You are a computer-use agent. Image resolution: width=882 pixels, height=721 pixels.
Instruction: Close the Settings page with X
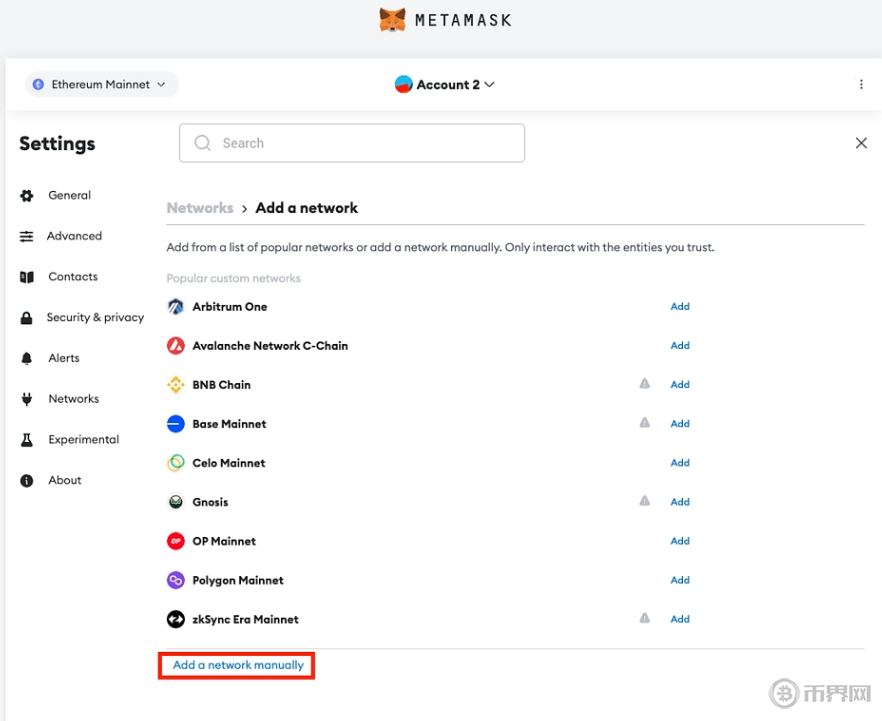(861, 143)
